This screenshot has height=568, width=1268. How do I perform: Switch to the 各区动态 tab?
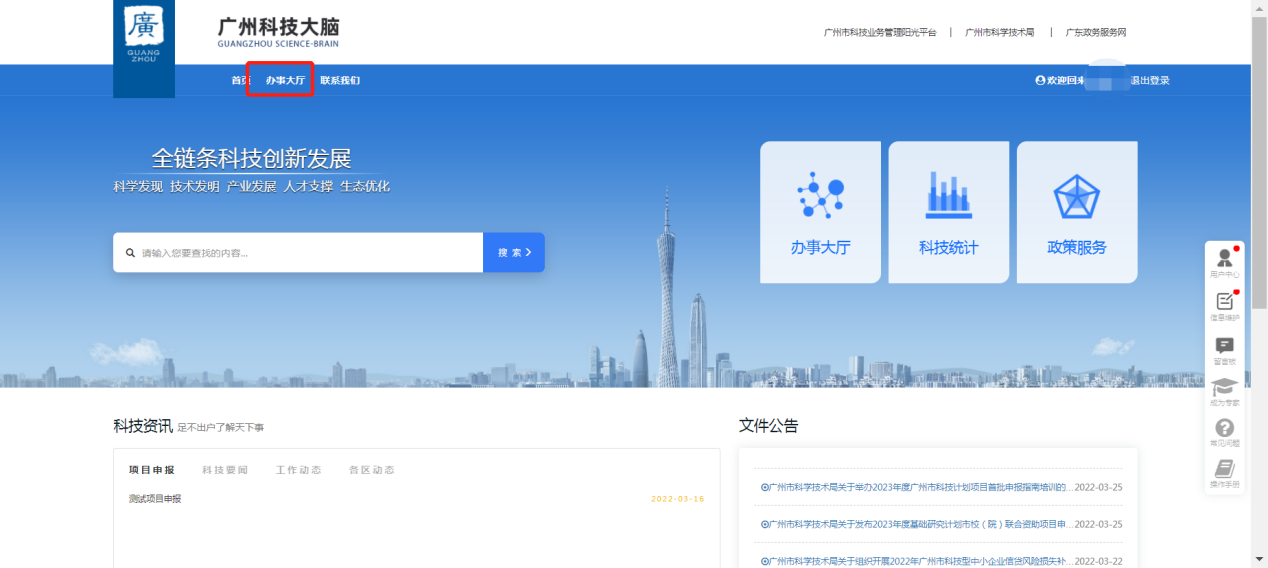(371, 470)
